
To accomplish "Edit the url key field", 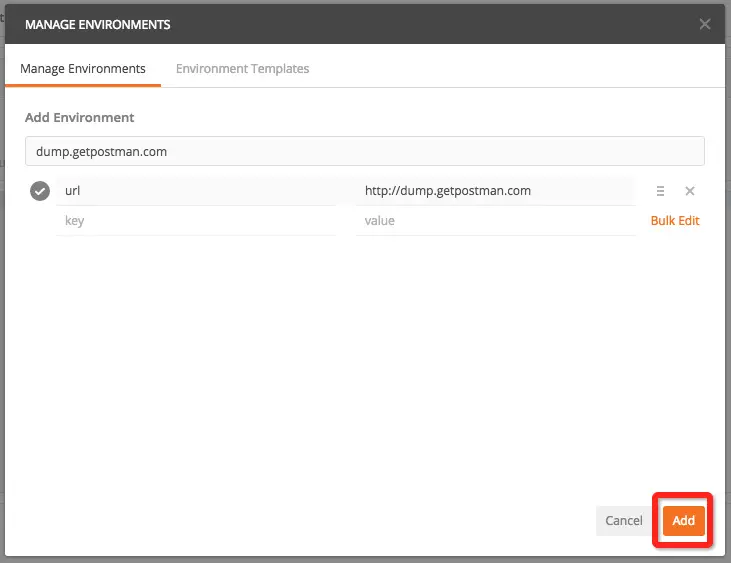I will pyautogui.click(x=196, y=191).
